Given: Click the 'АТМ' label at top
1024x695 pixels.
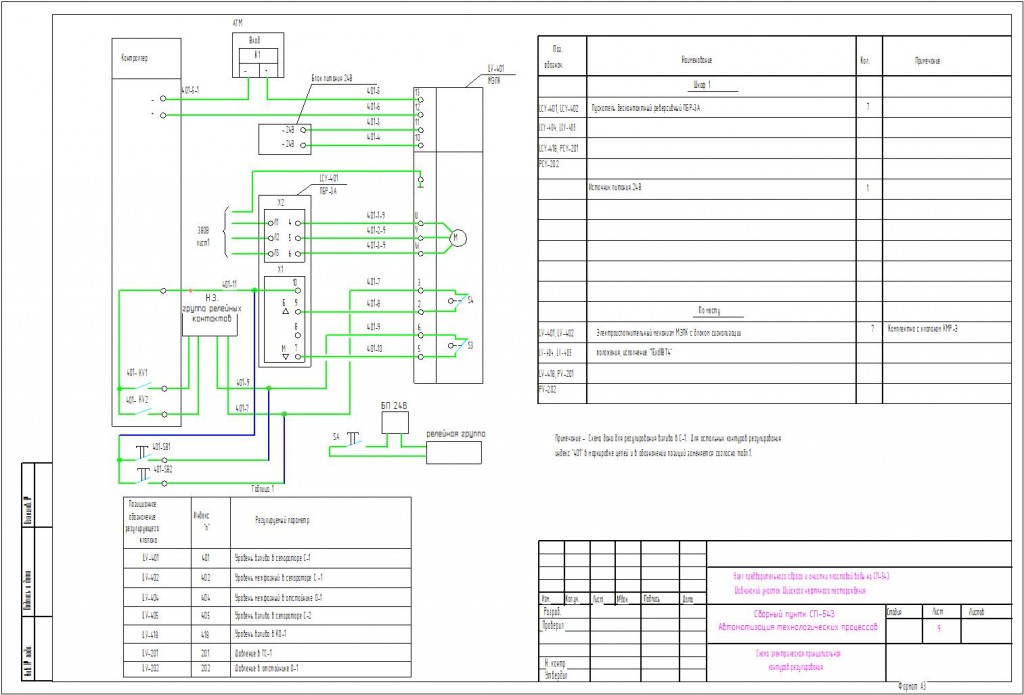Looking at the screenshot, I should (238, 23).
